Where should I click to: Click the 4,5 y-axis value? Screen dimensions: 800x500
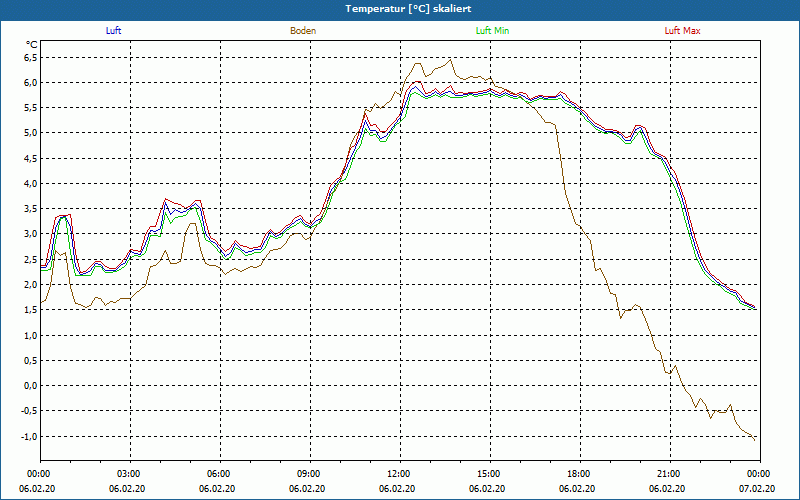[x=31, y=158]
